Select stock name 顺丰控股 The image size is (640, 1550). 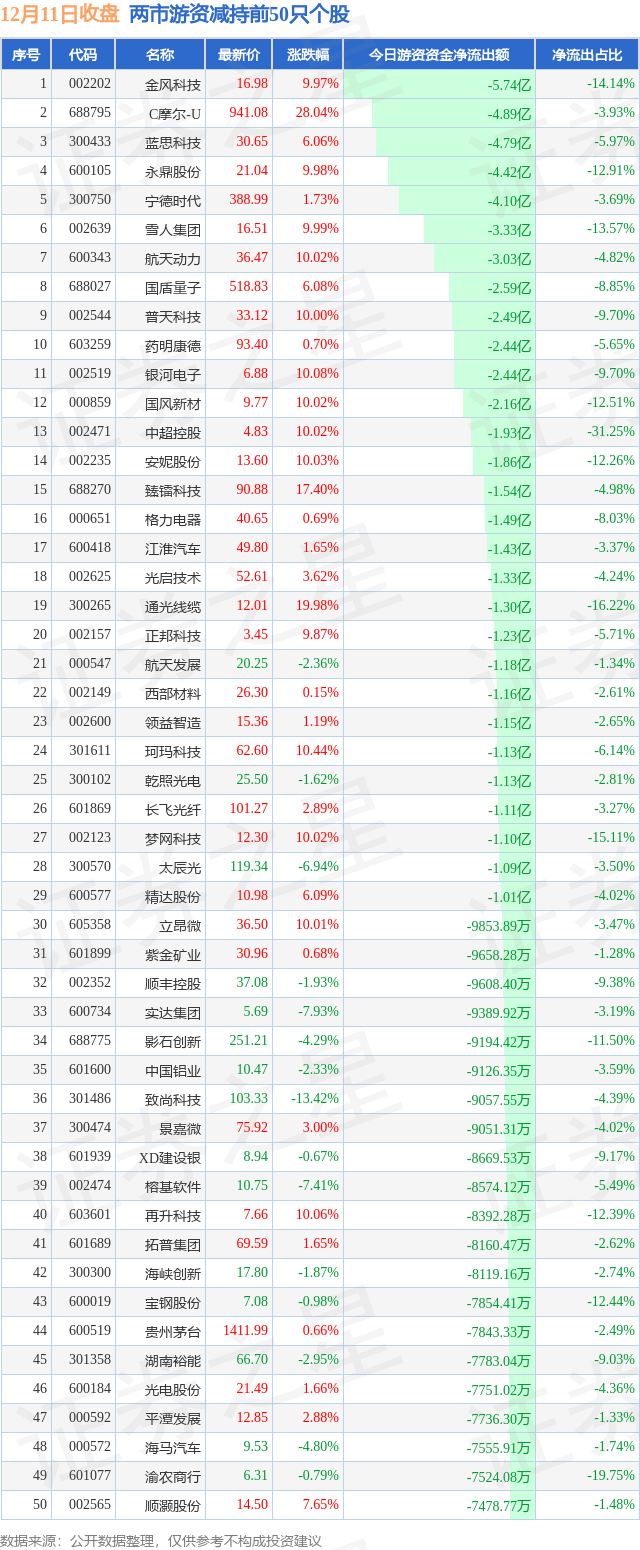click(173, 983)
